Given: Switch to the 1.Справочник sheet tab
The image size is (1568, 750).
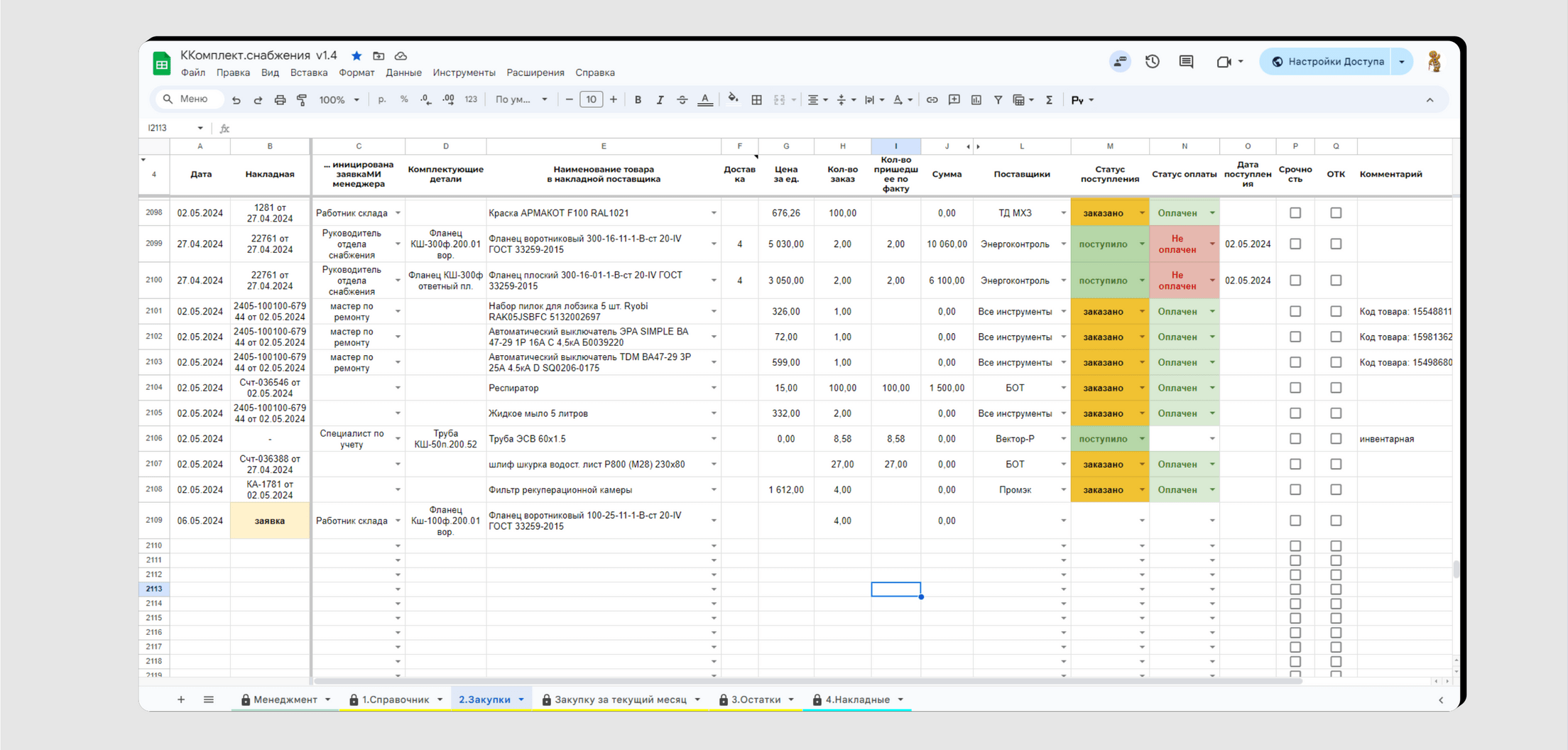Looking at the screenshot, I should (x=396, y=700).
